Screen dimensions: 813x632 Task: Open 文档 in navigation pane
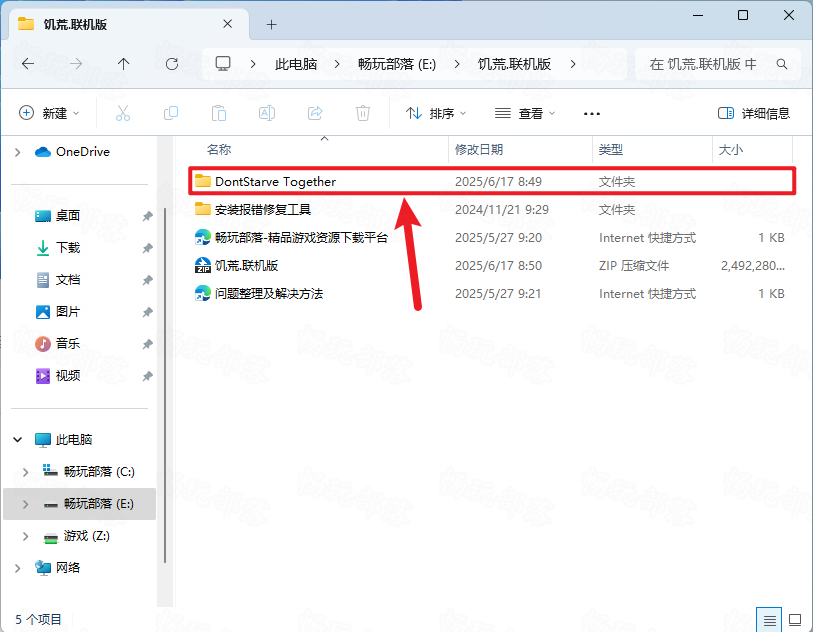coord(67,280)
